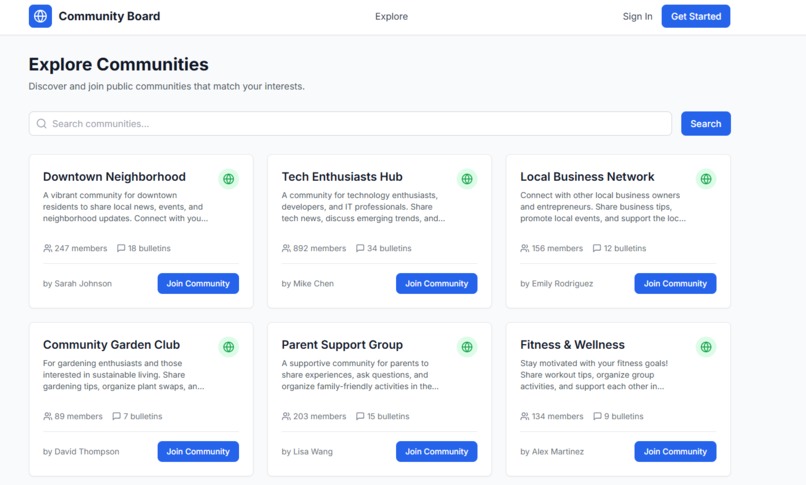This screenshot has height=485, width=806.
Task: Open the Explore navigation item
Action: (x=391, y=16)
